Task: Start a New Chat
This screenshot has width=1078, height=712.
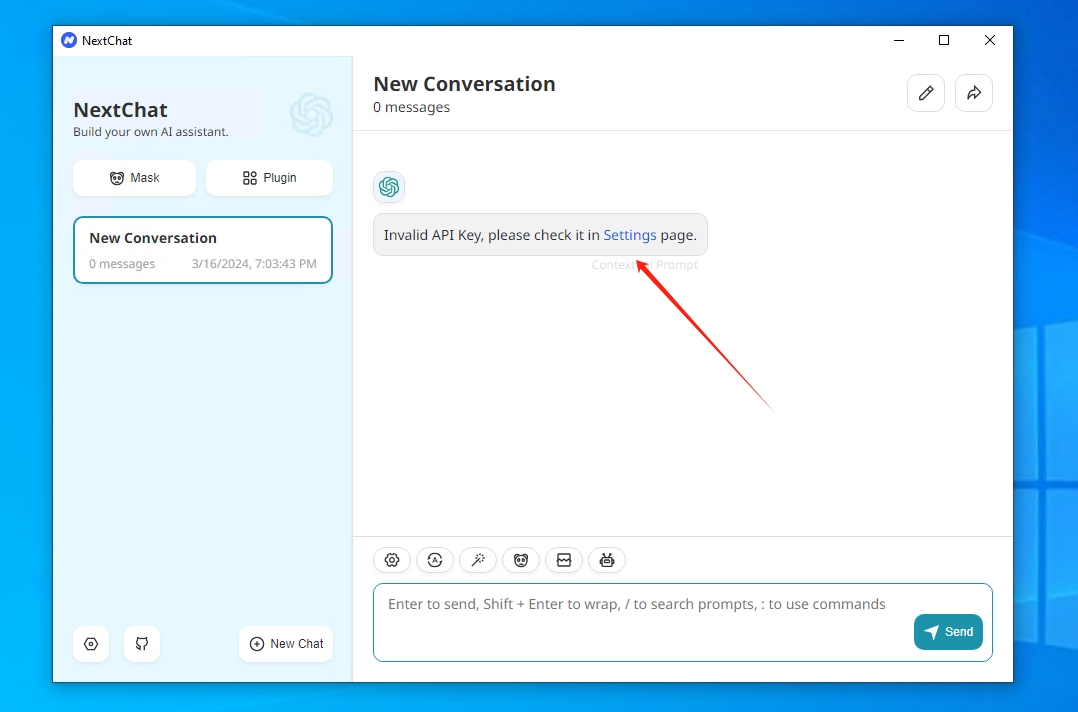Action: pos(286,644)
